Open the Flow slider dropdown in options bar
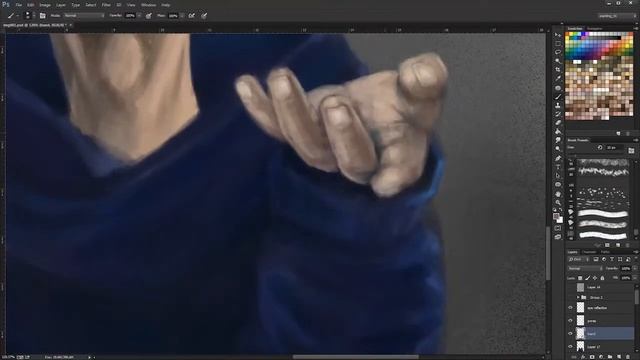 pyautogui.click(x=182, y=16)
